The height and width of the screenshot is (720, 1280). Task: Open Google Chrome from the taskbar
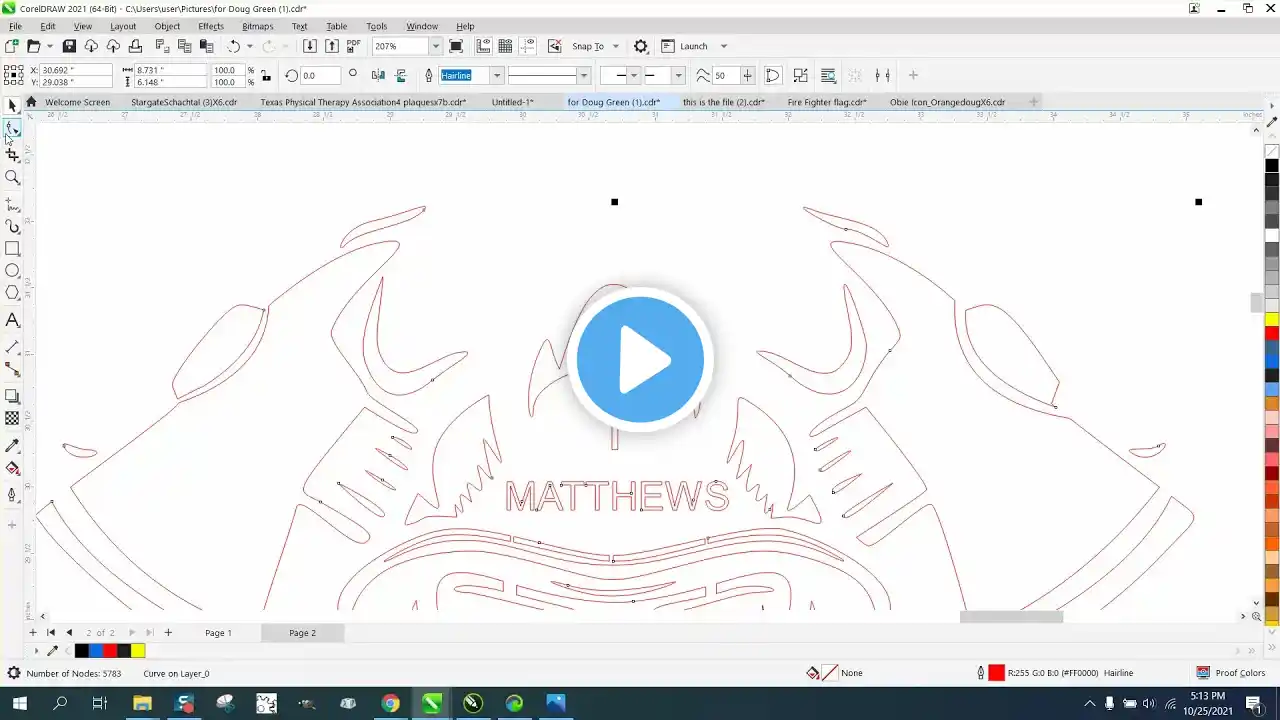(x=390, y=704)
